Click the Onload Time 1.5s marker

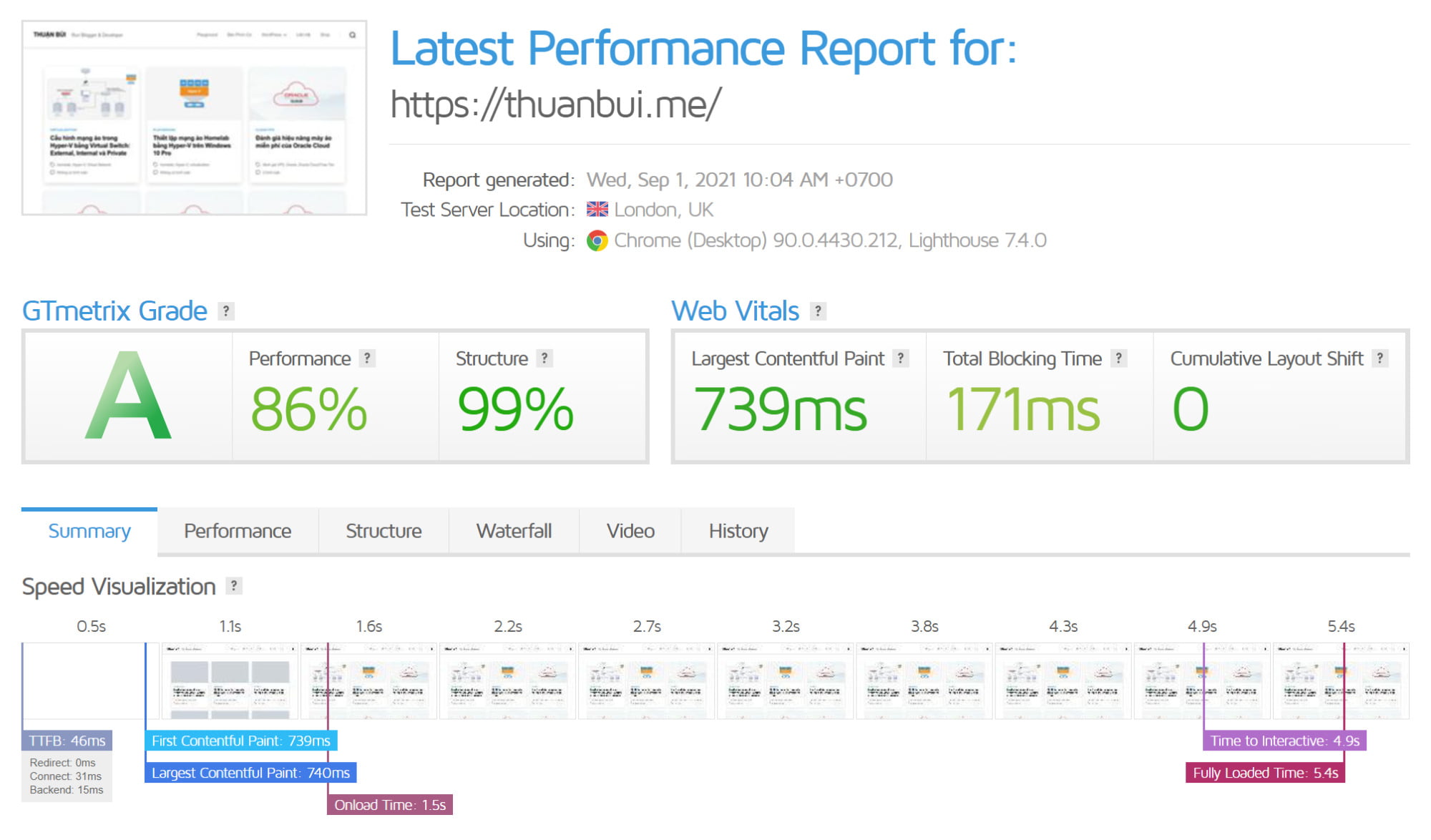click(x=390, y=805)
